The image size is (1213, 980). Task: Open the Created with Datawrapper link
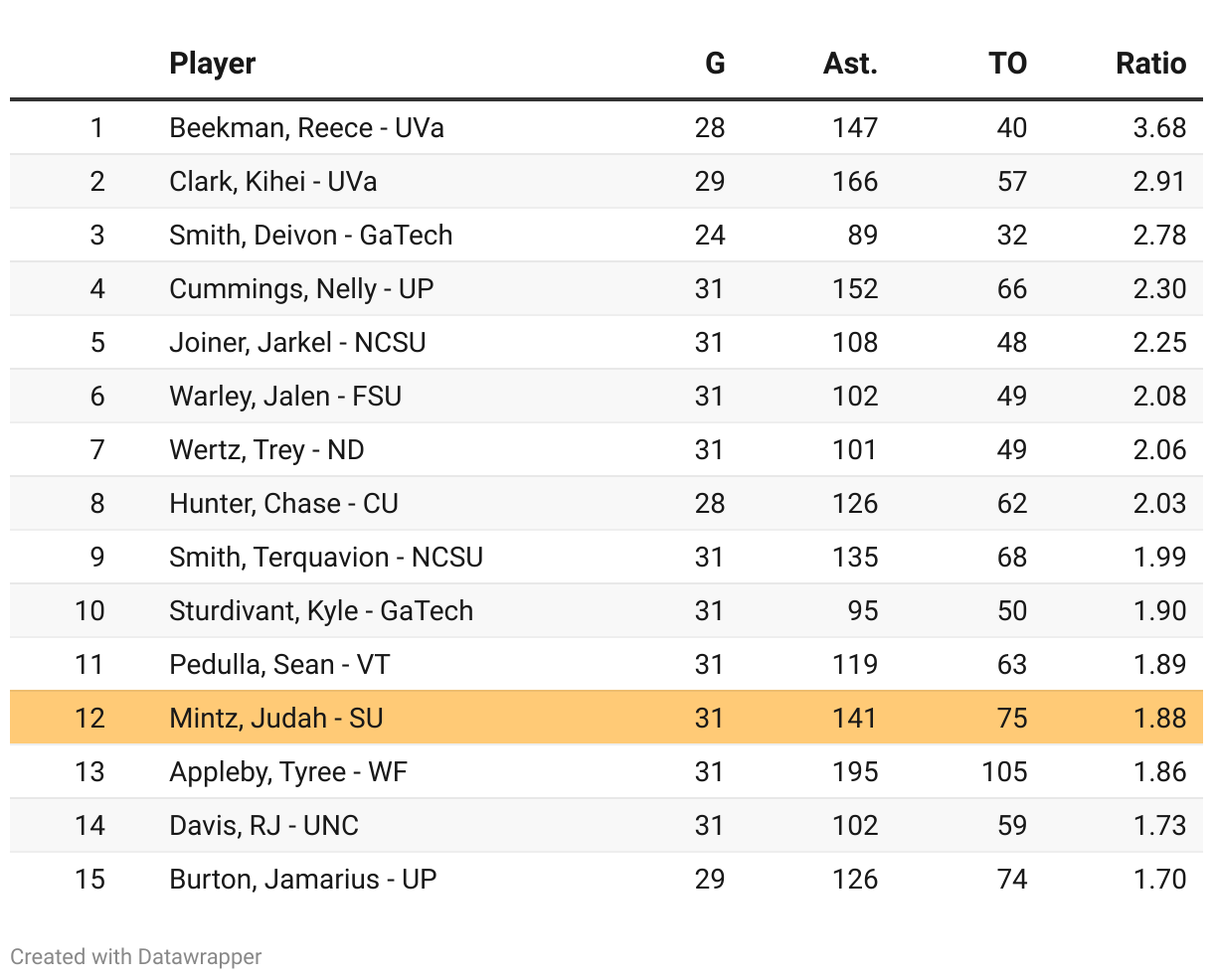coord(136,956)
